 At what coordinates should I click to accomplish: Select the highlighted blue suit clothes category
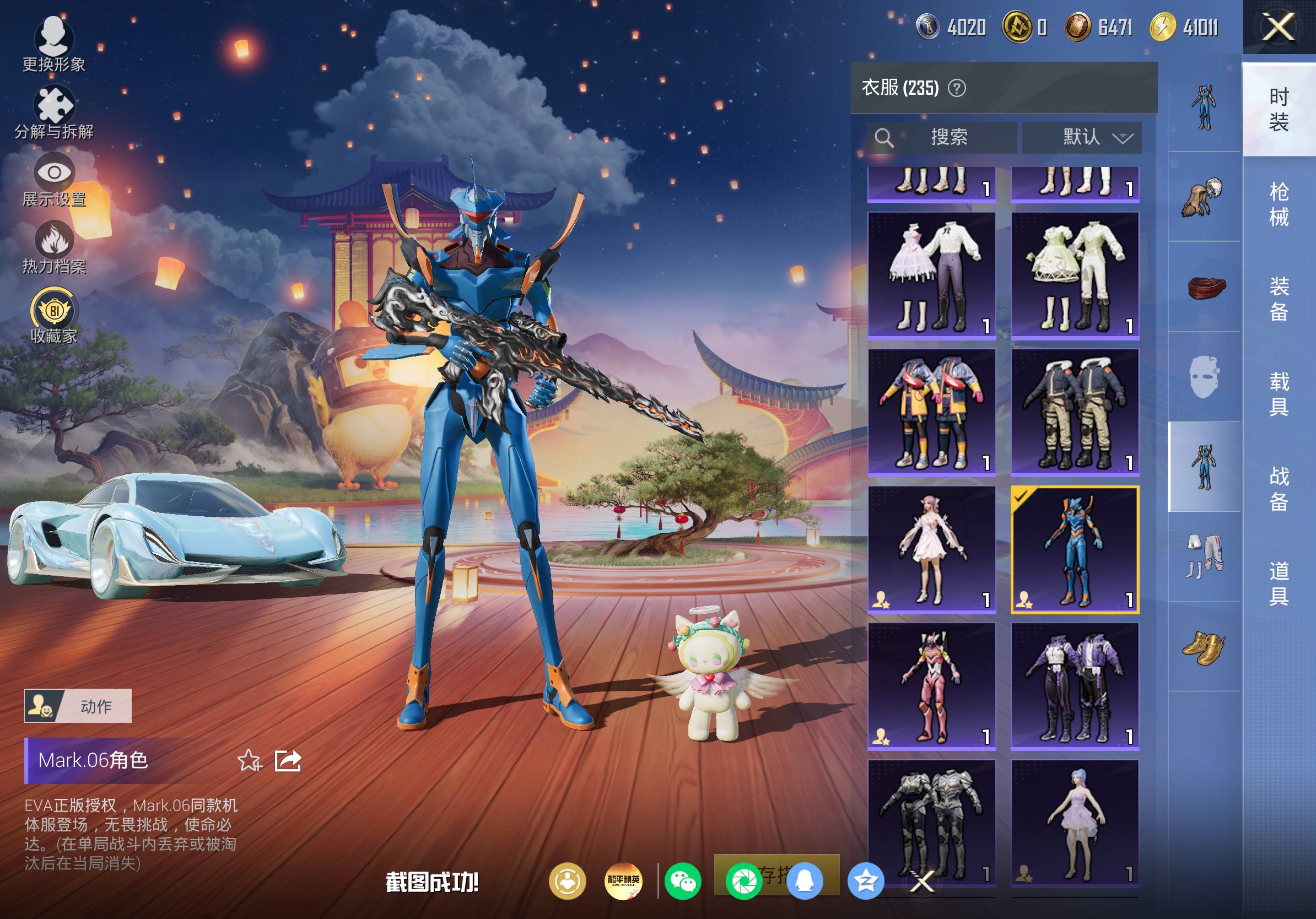pos(1204,466)
